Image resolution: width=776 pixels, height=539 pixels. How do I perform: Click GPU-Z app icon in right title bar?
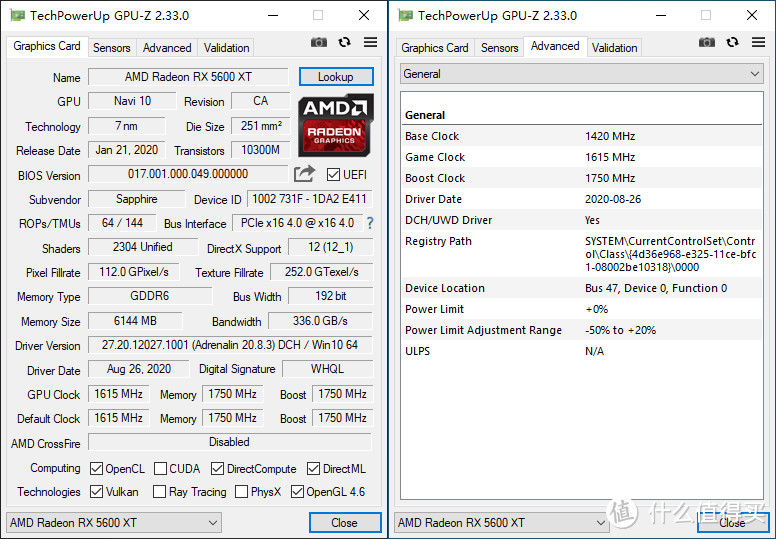coord(405,15)
